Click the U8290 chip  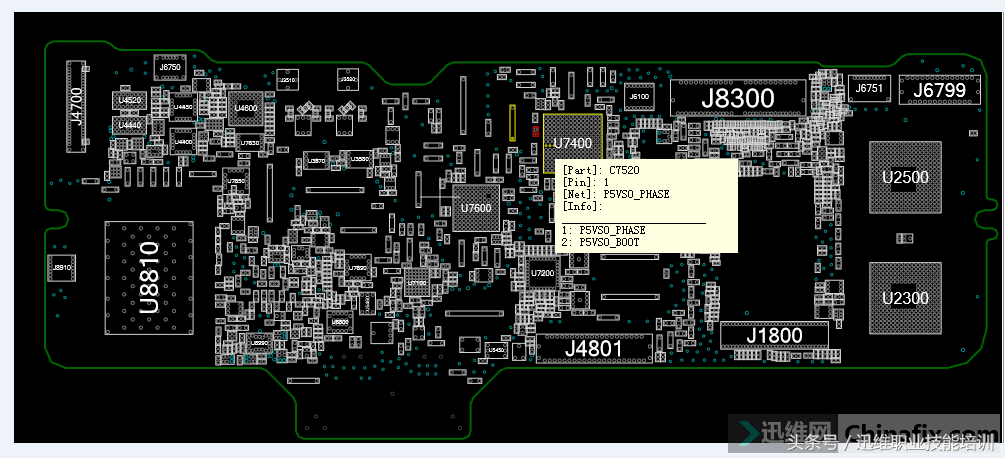pyautogui.click(x=259, y=344)
